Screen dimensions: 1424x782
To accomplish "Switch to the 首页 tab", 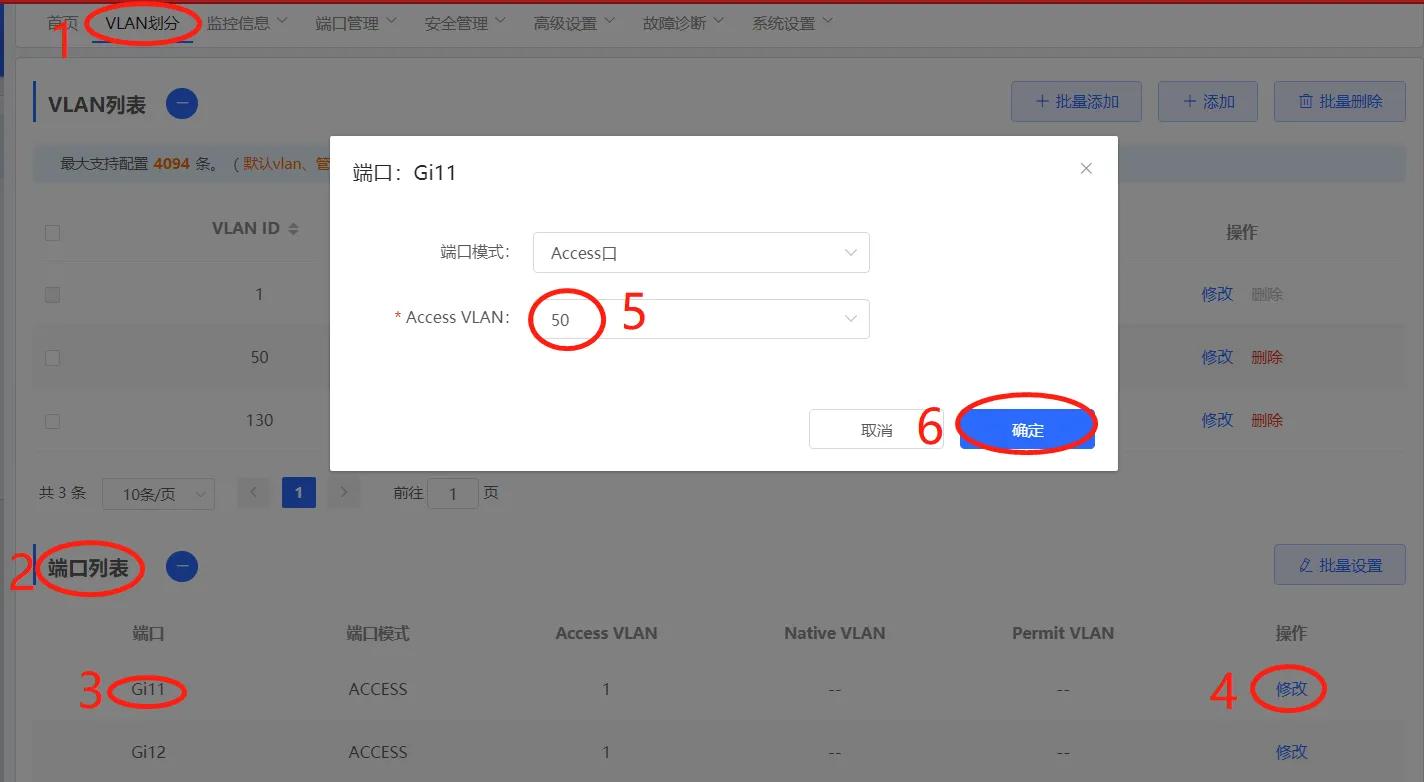I will (x=62, y=21).
